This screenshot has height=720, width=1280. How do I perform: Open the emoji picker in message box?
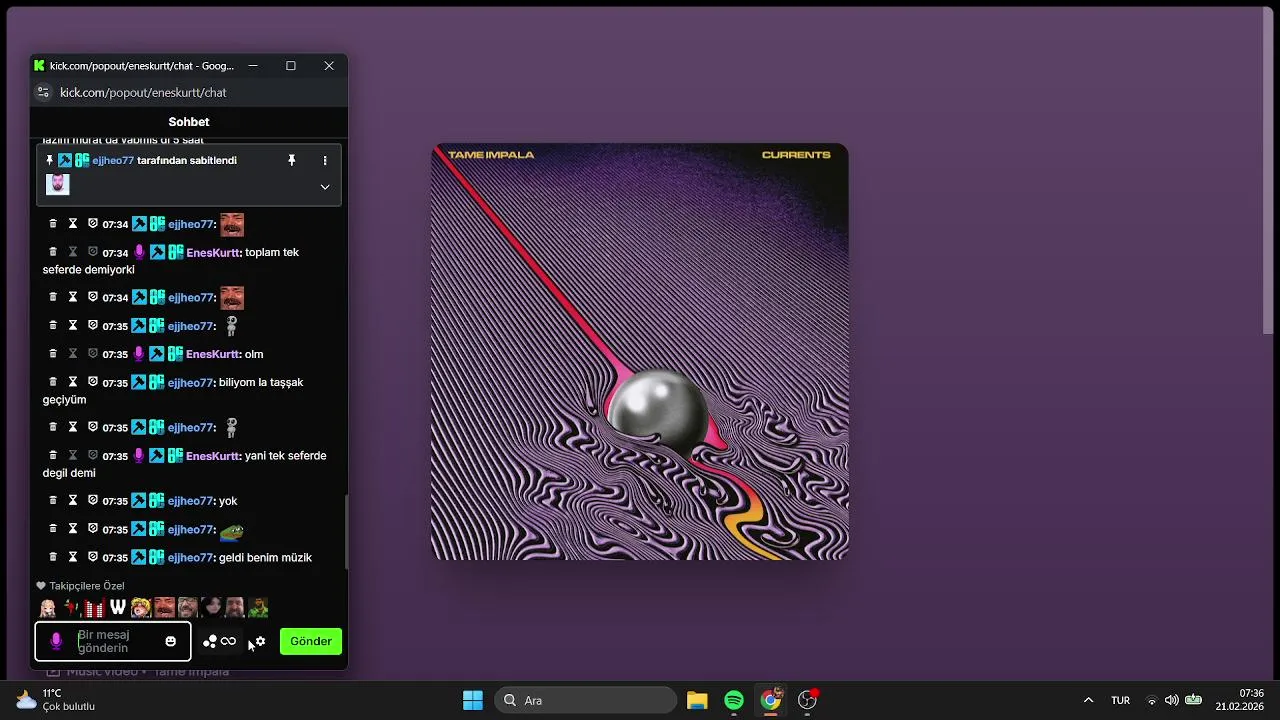coord(170,641)
